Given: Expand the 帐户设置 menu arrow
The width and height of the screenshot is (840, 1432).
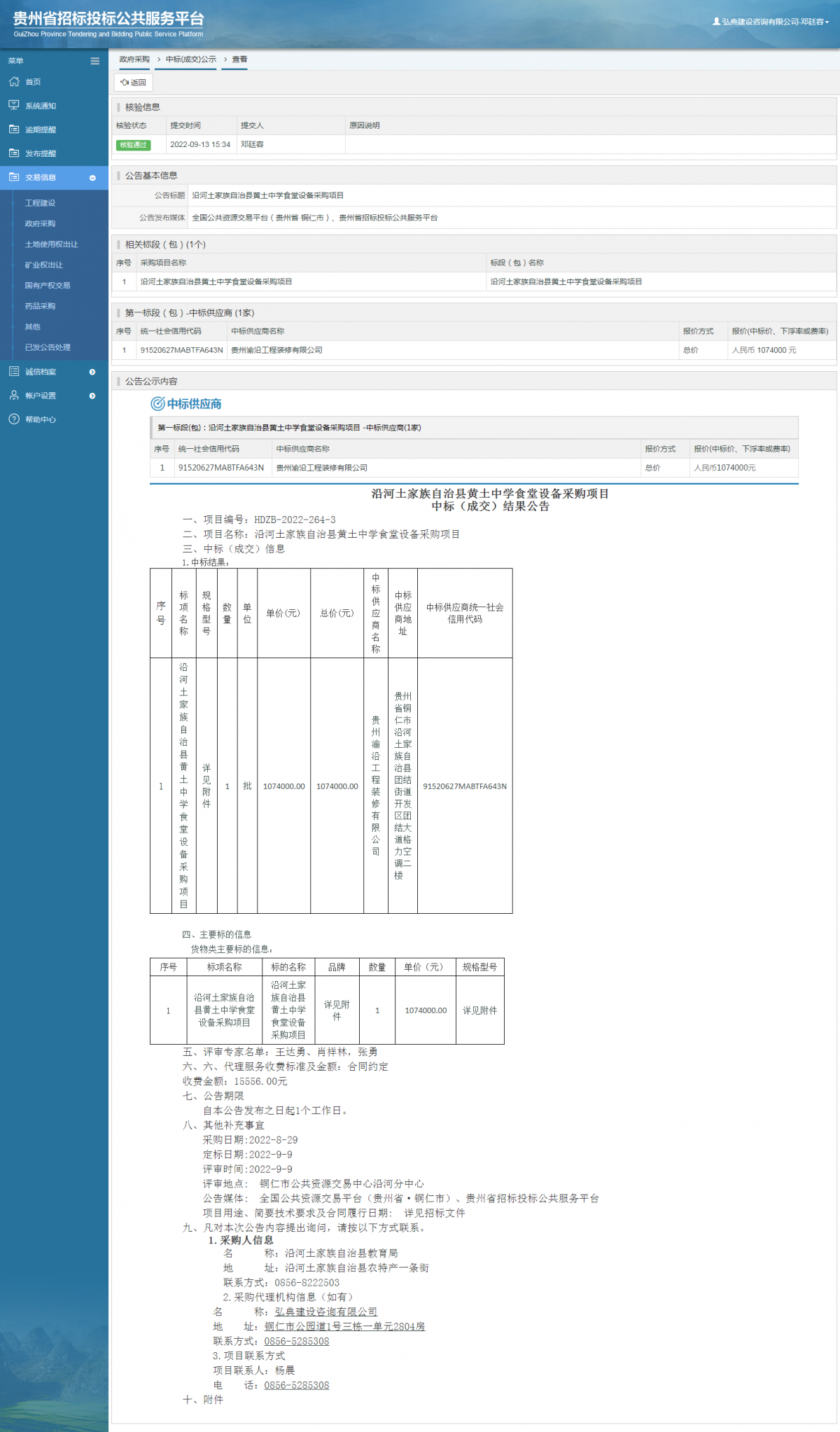Looking at the screenshot, I should [92, 396].
